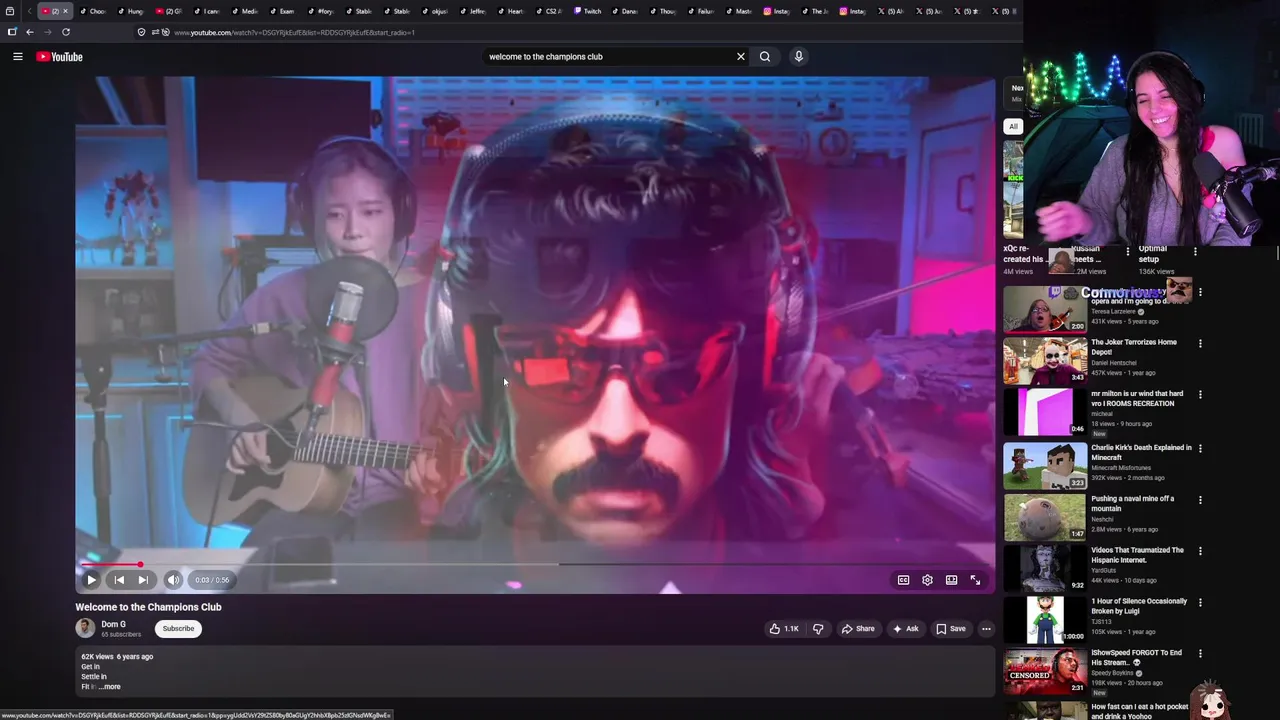Open options for Joker Home Depot video

1200,343
